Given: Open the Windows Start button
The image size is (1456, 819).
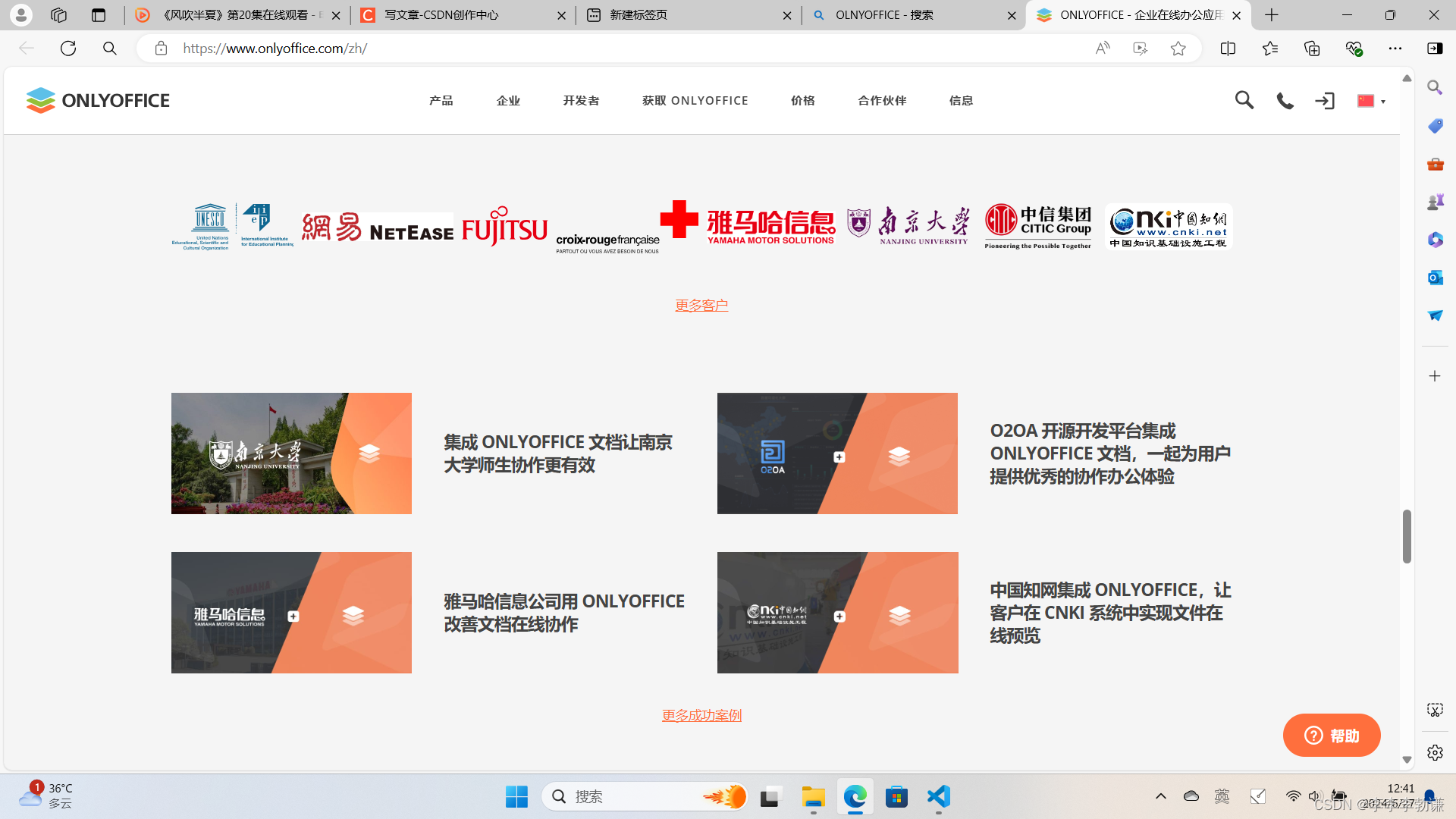Looking at the screenshot, I should pos(516,796).
